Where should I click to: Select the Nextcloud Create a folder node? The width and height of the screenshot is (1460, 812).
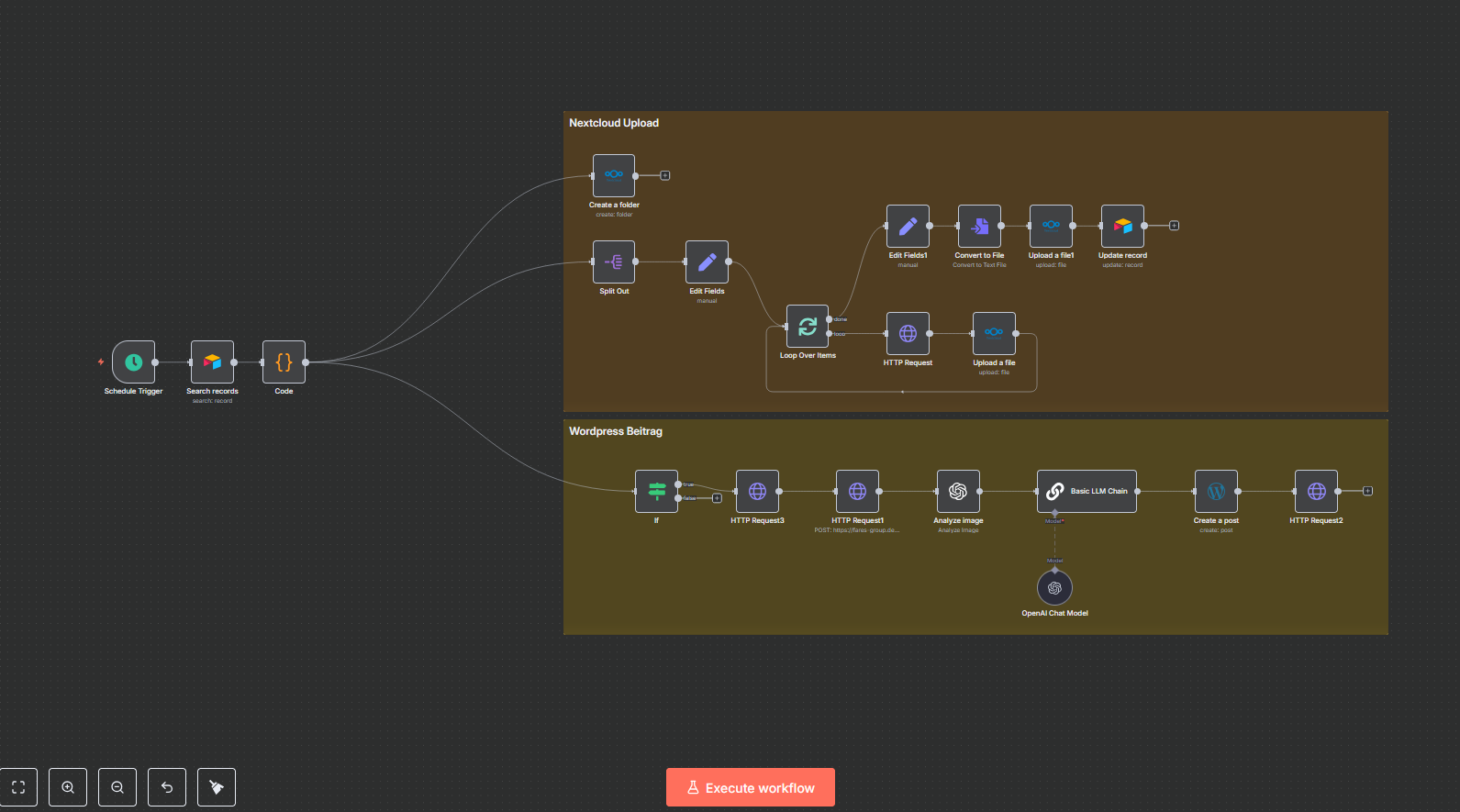coord(614,175)
